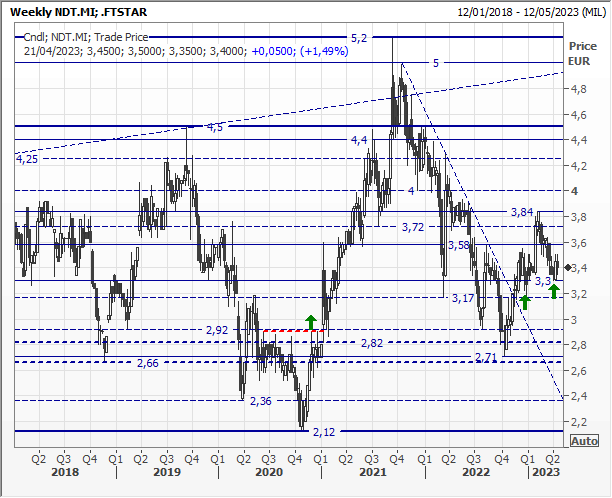
Task: Click the green arrow above the red dashed line
Action: (x=311, y=321)
